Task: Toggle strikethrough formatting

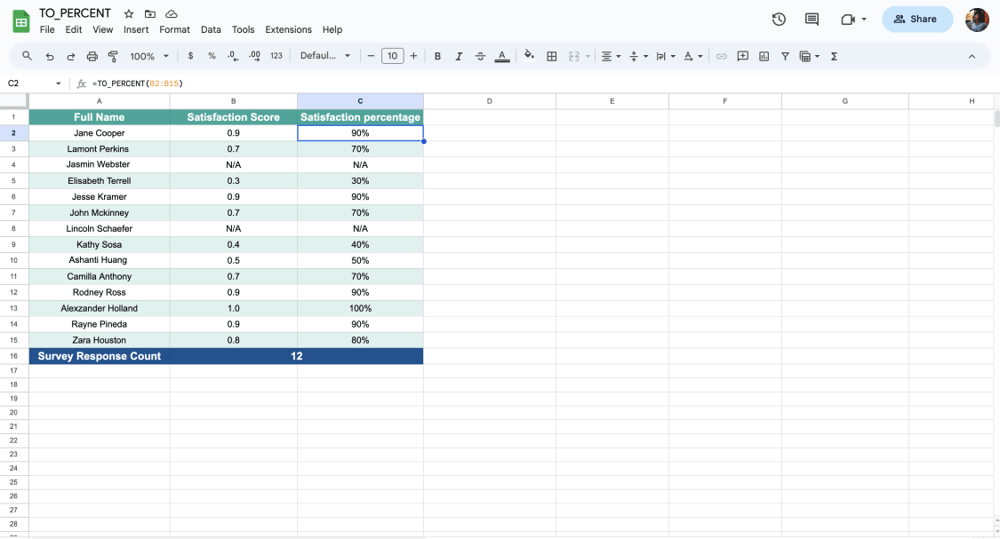Action: tap(480, 57)
